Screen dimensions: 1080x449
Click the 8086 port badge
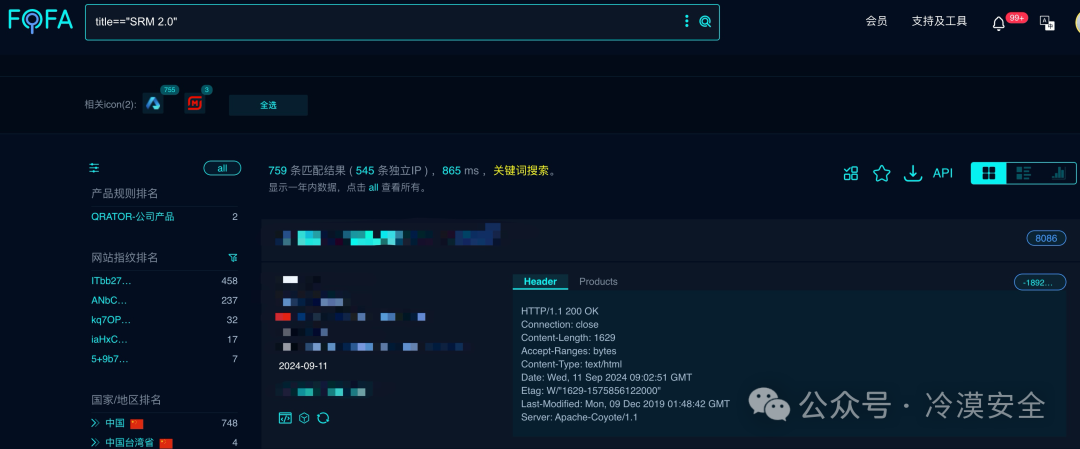click(x=1046, y=238)
